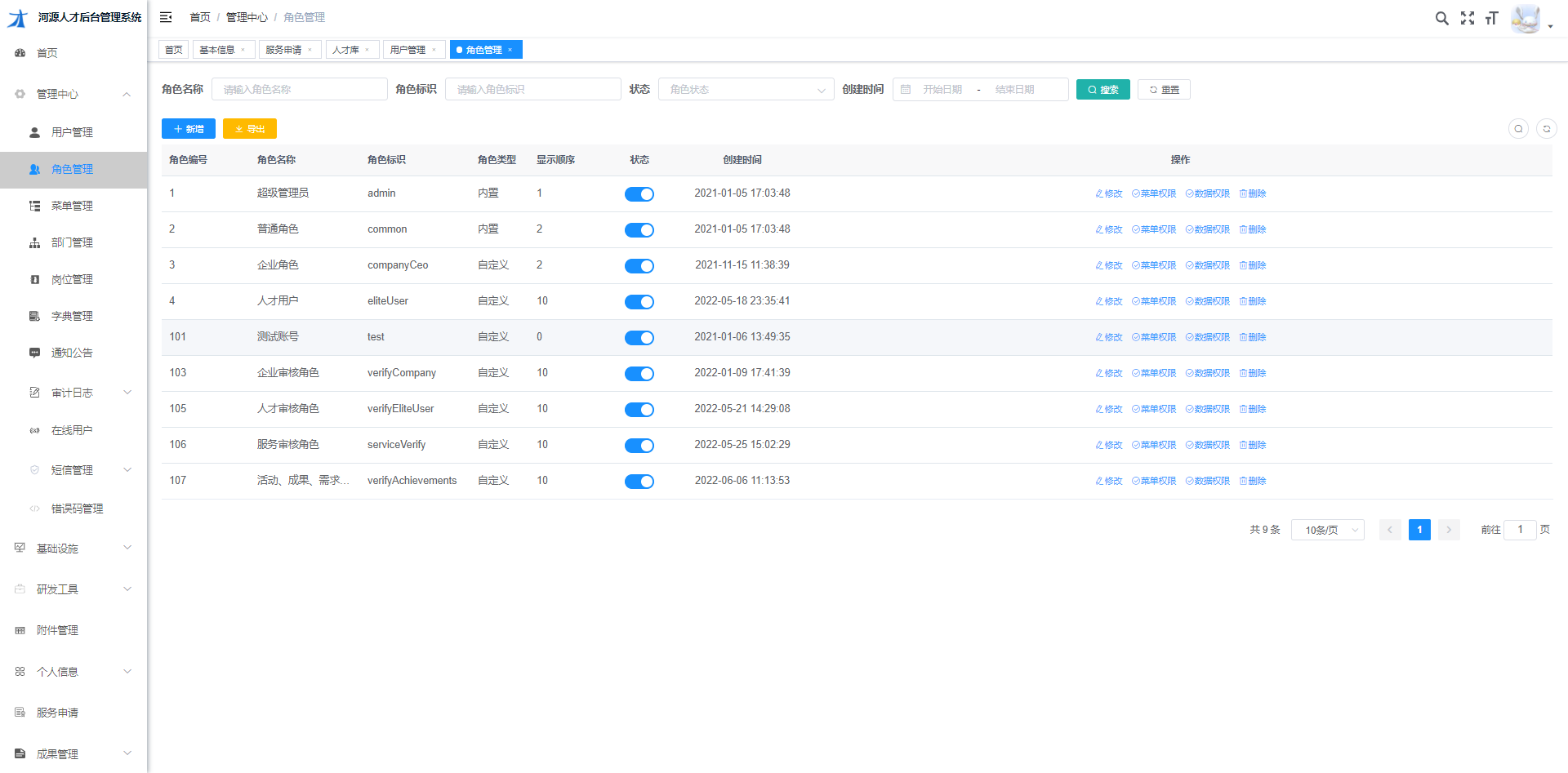
Task: Click the sidebar collapse hamburger icon
Action: pos(166,17)
